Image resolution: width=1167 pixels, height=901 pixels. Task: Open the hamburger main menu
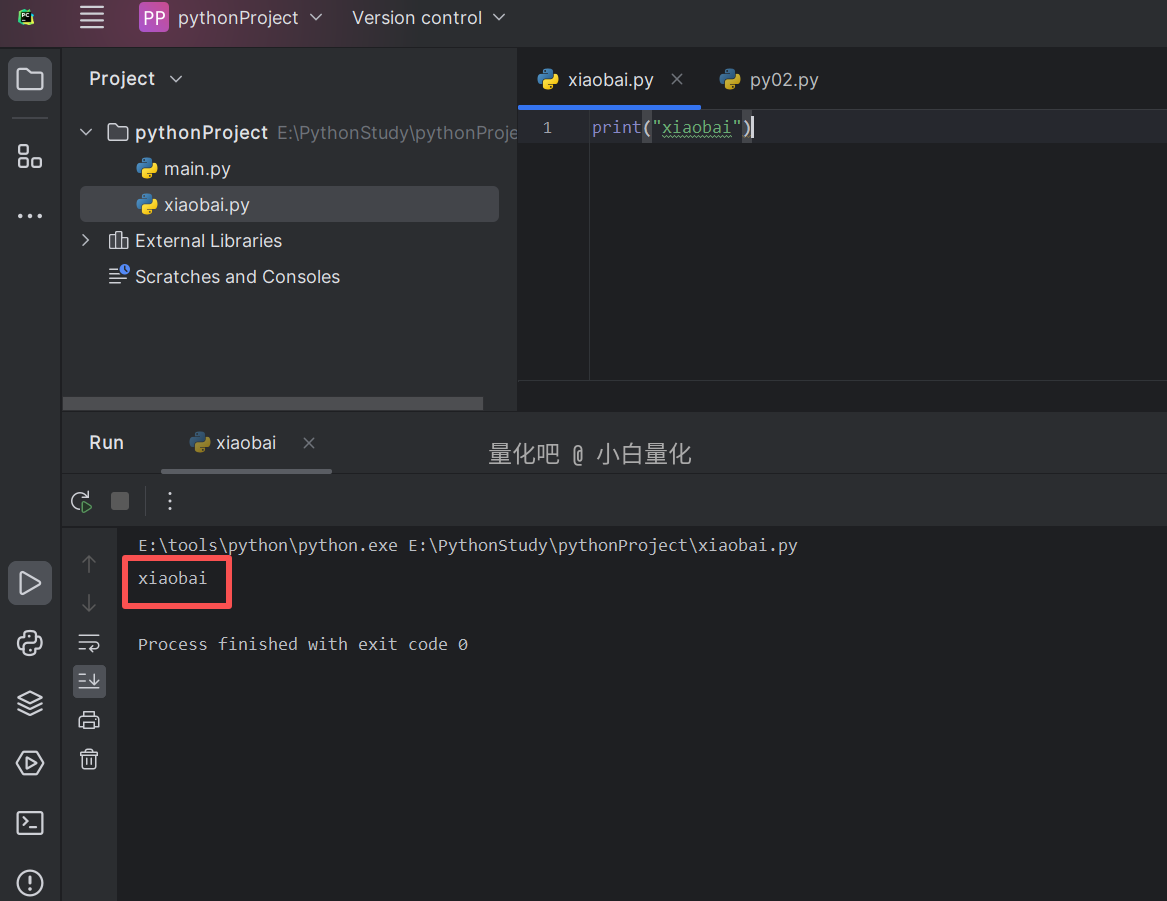(92, 17)
